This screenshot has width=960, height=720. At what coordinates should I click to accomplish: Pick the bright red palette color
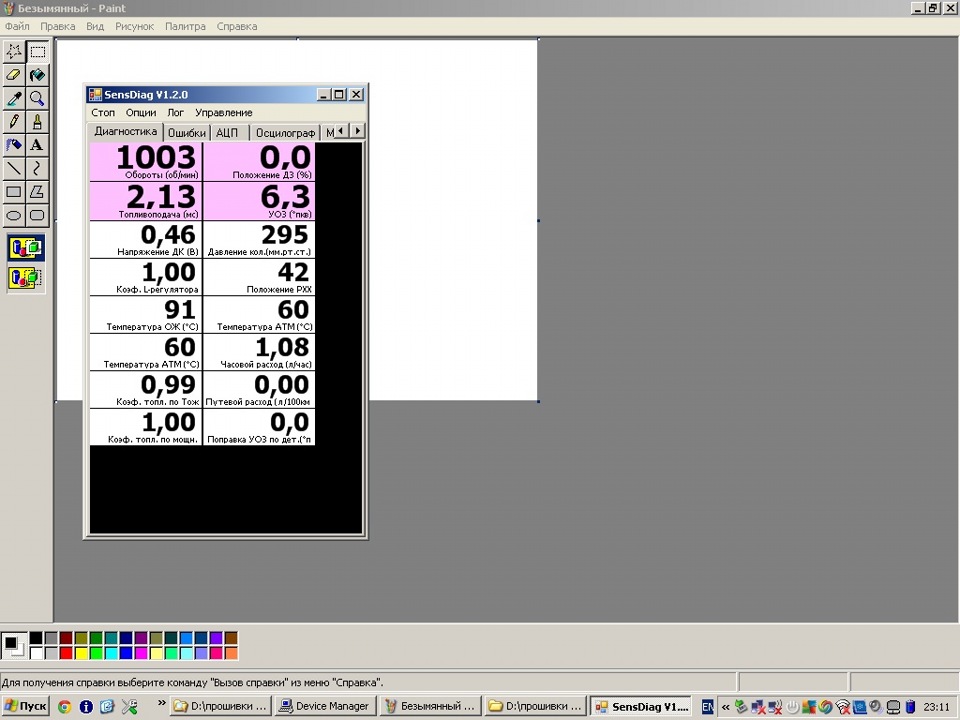pyautogui.click(x=66, y=653)
